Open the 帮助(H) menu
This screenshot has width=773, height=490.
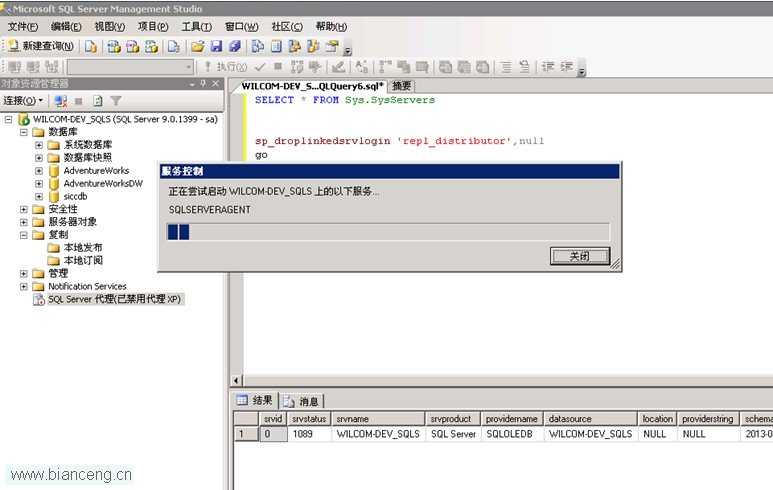tap(331, 27)
